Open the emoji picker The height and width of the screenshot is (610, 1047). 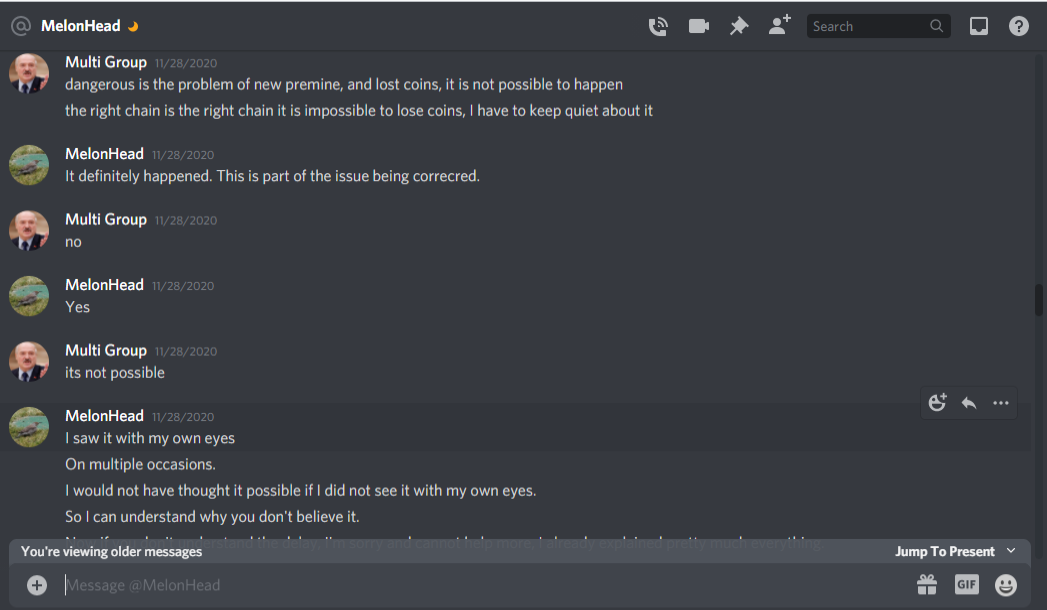tap(1006, 585)
